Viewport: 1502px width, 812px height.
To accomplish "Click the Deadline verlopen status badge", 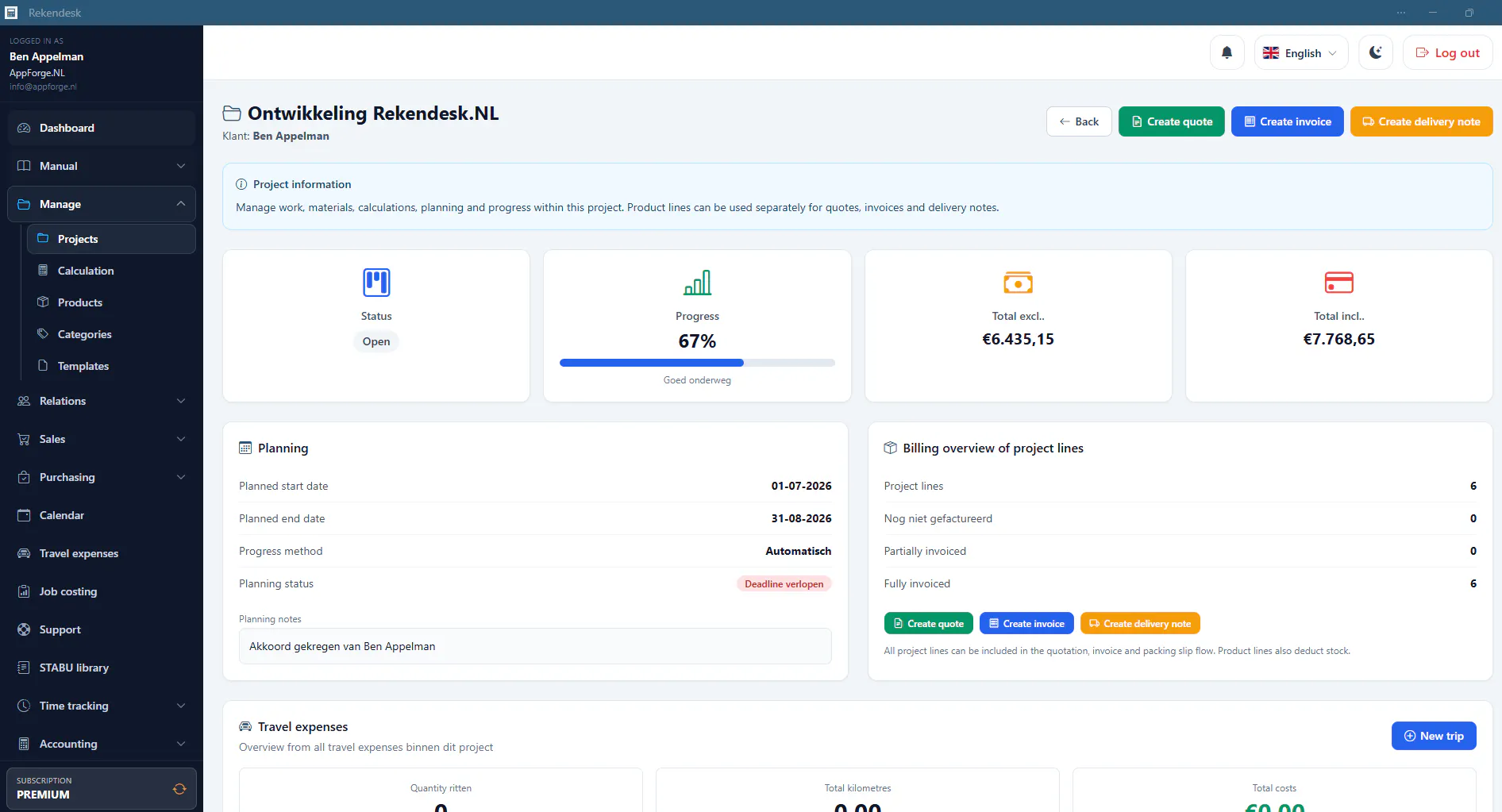I will pos(784,583).
